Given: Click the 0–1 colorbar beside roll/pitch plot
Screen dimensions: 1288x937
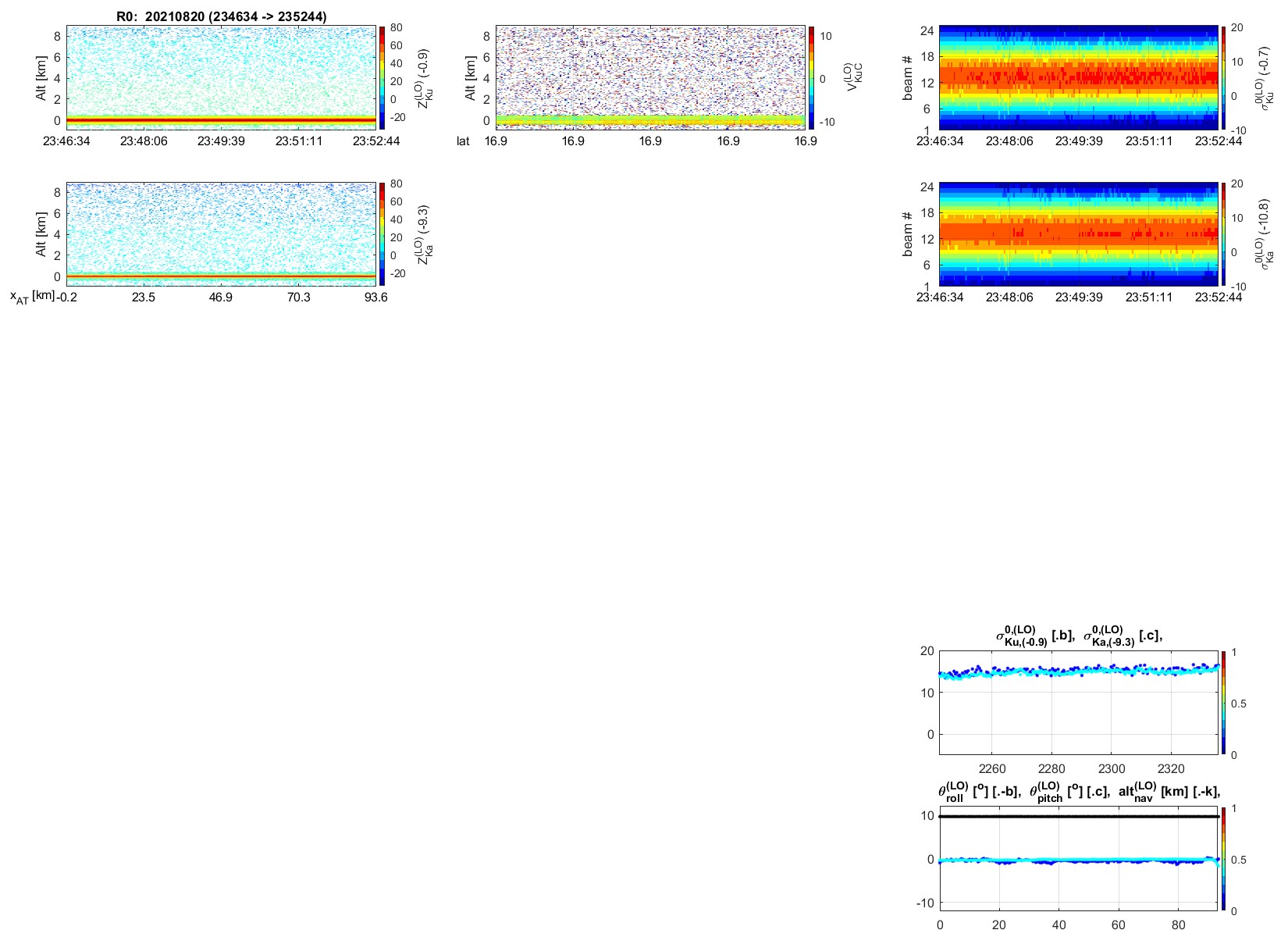Looking at the screenshot, I should pos(1223,859).
